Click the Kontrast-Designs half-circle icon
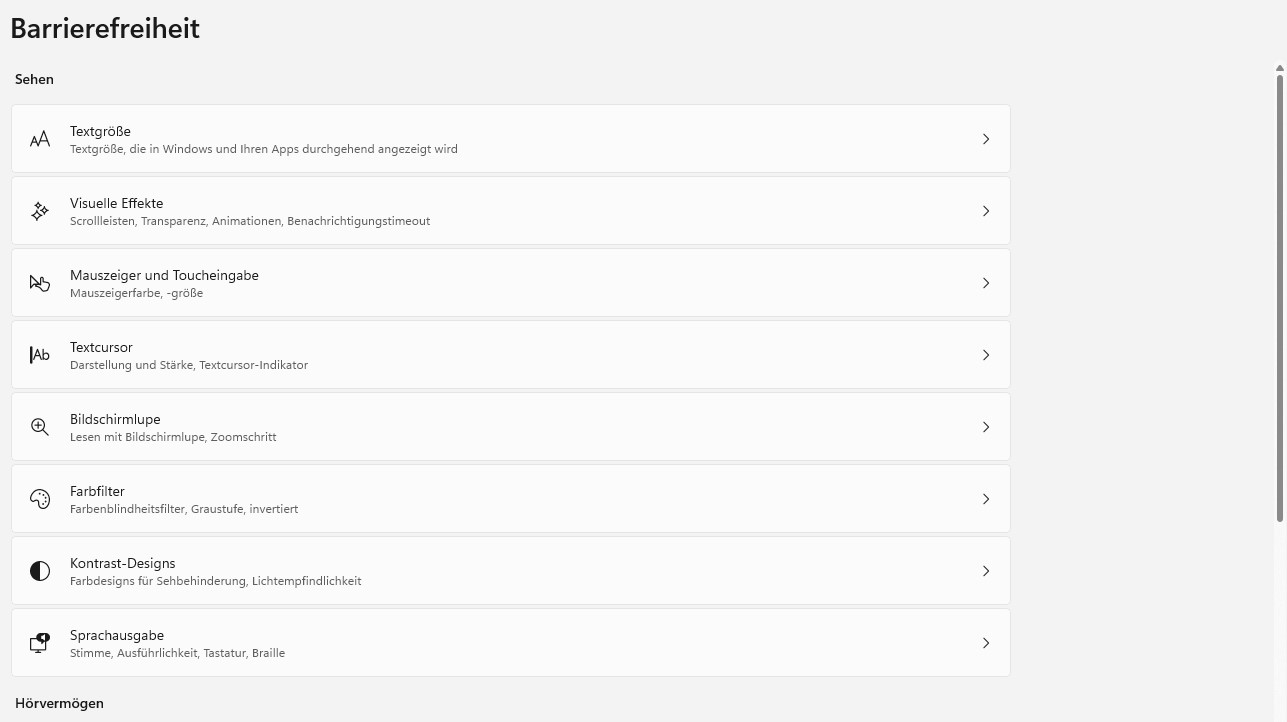Image resolution: width=1287 pixels, height=722 pixels. (40, 571)
